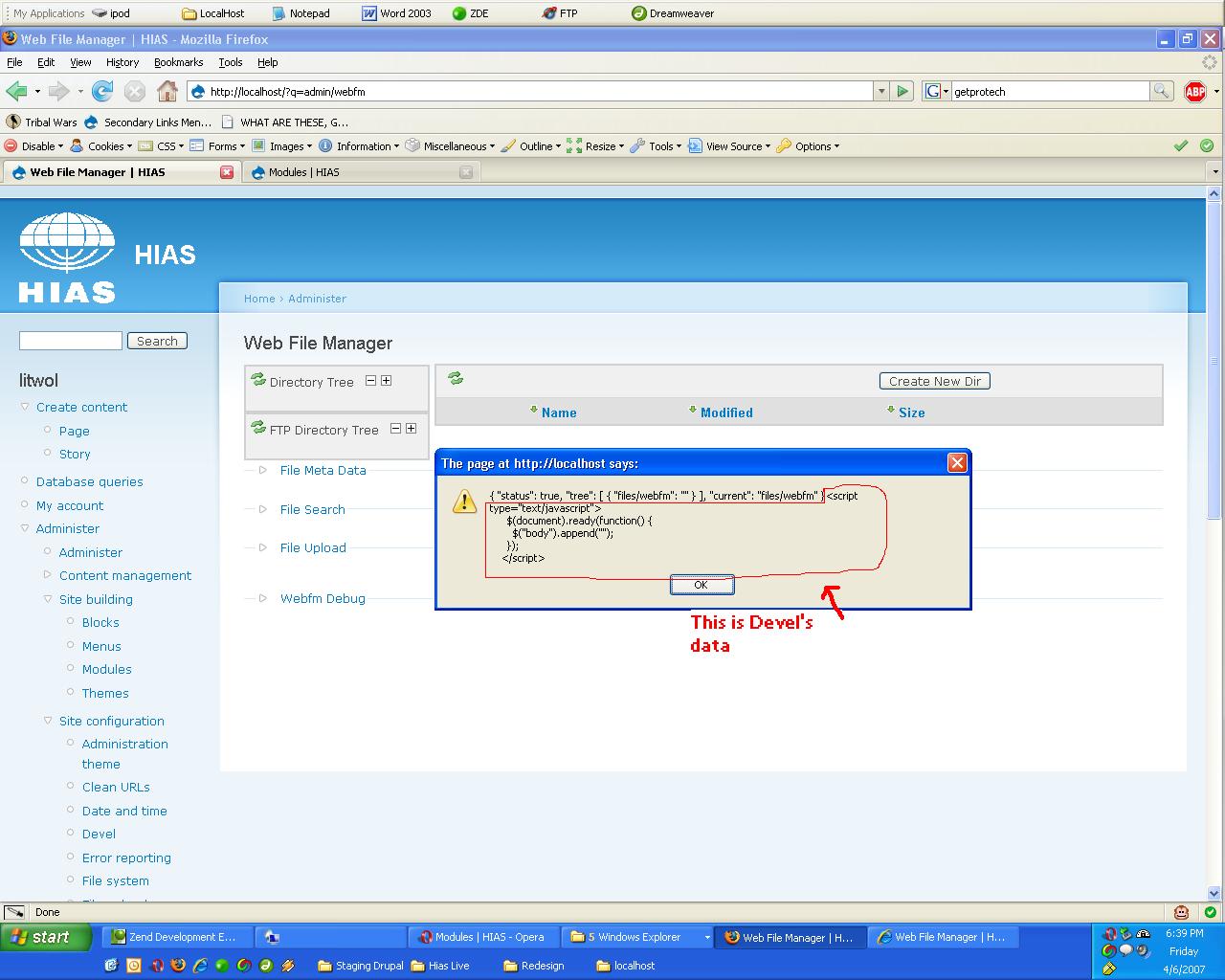1225x980 pixels.
Task: Refresh the Directory Tree panel
Action: point(258,380)
